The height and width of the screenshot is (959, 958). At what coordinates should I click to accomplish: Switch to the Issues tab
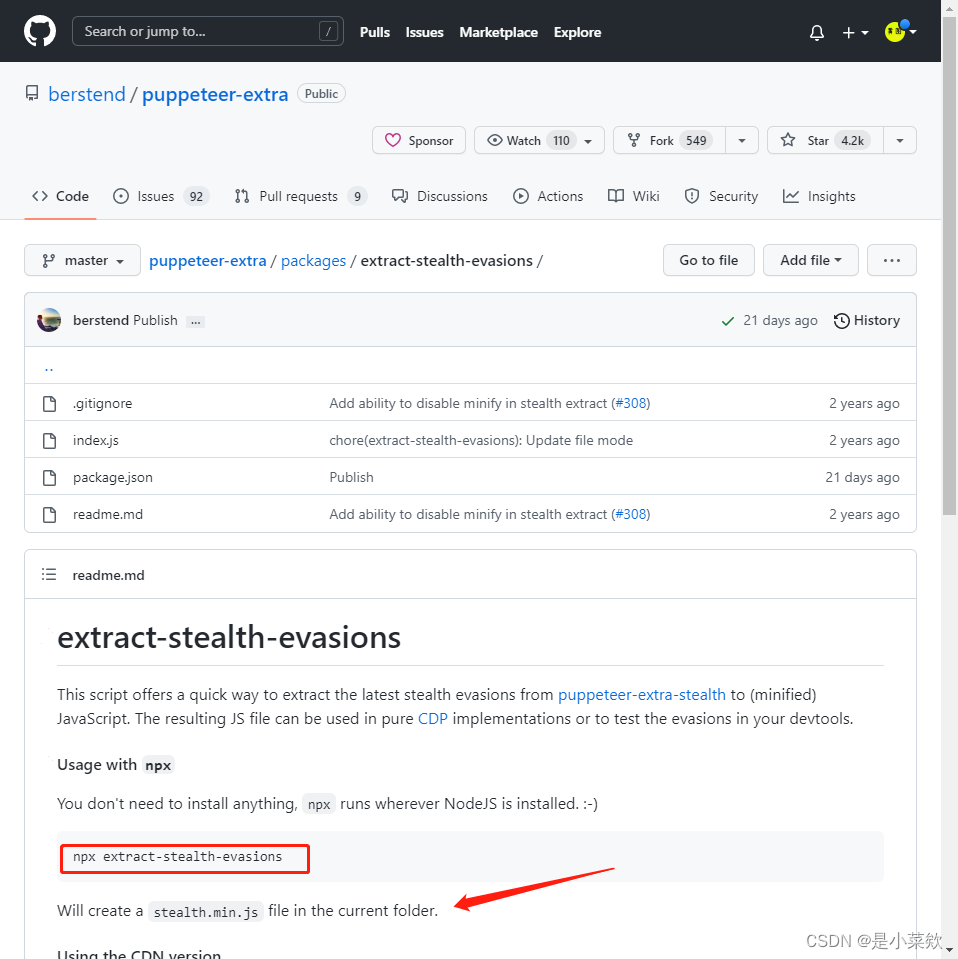(x=161, y=196)
